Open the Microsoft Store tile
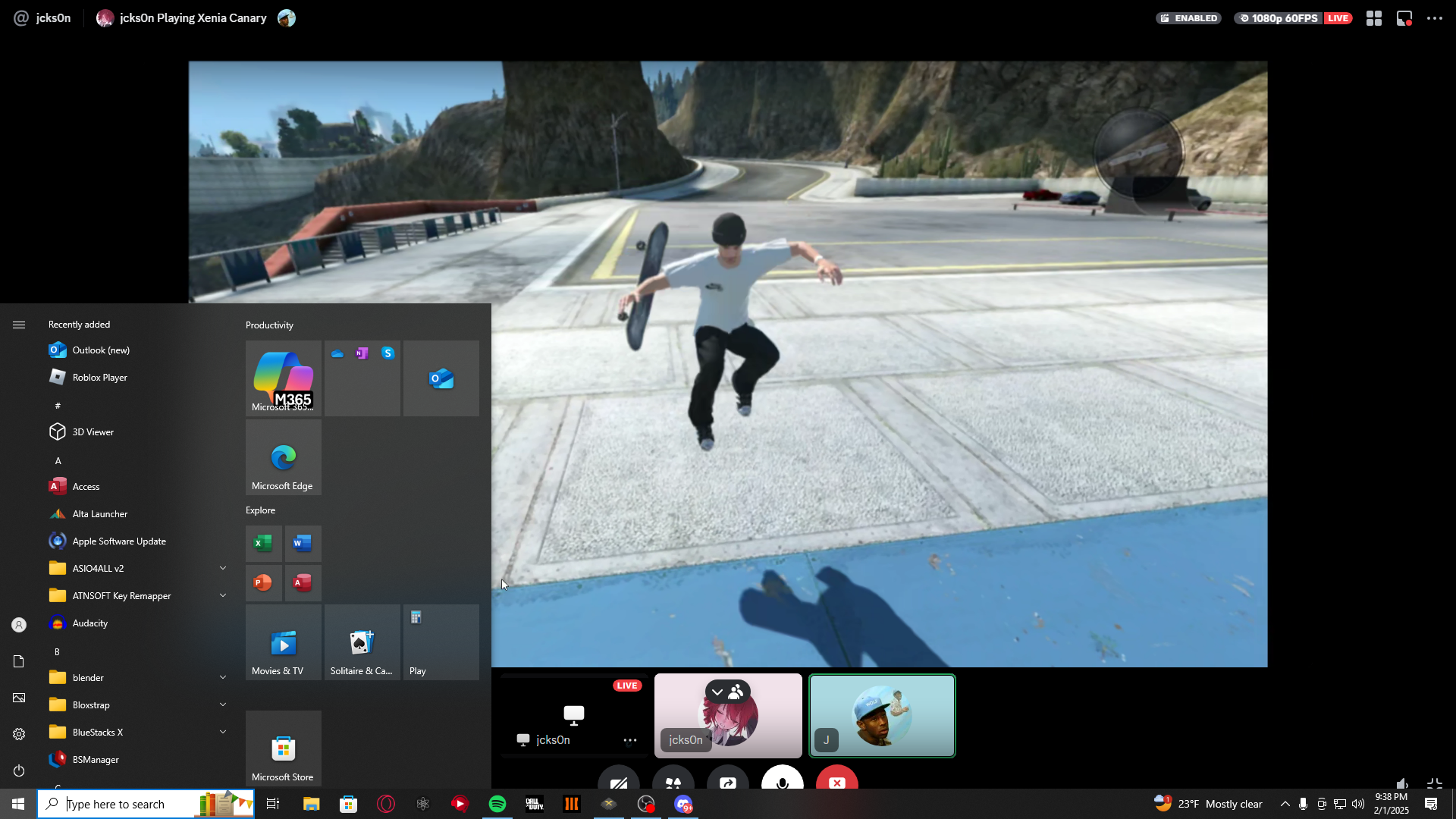 click(x=283, y=748)
